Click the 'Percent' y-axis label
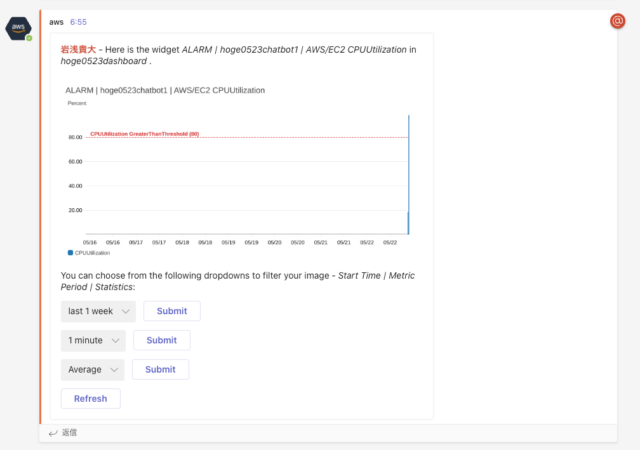This screenshot has height=450, width=640. tap(77, 103)
